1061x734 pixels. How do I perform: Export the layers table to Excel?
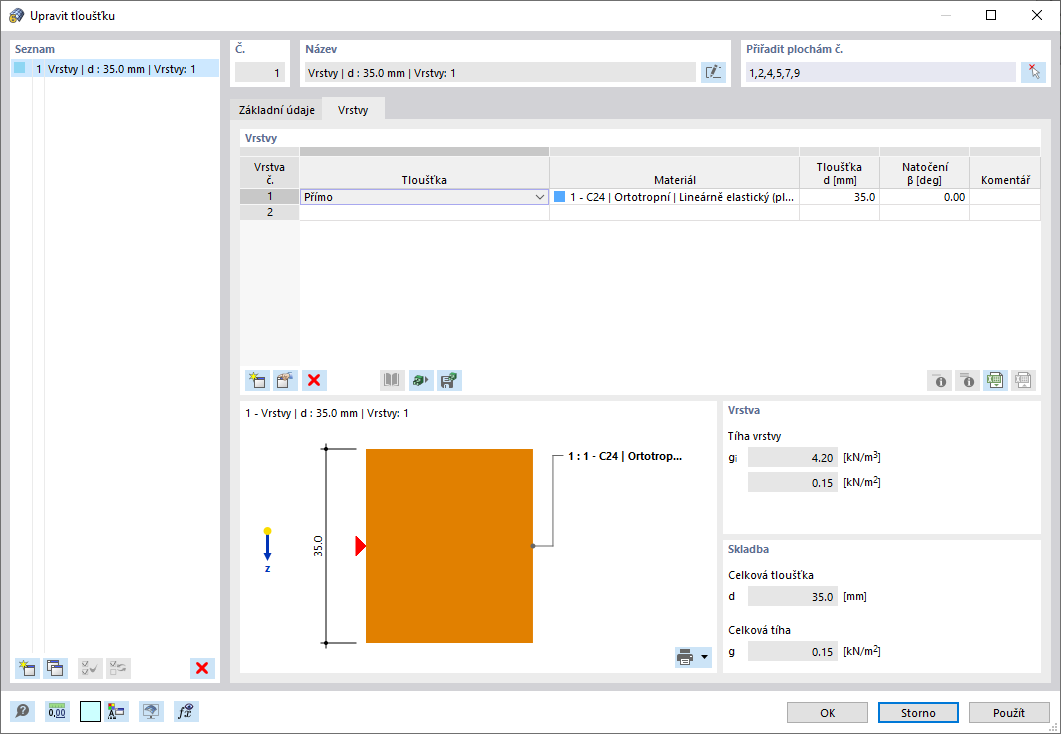tap(995, 380)
